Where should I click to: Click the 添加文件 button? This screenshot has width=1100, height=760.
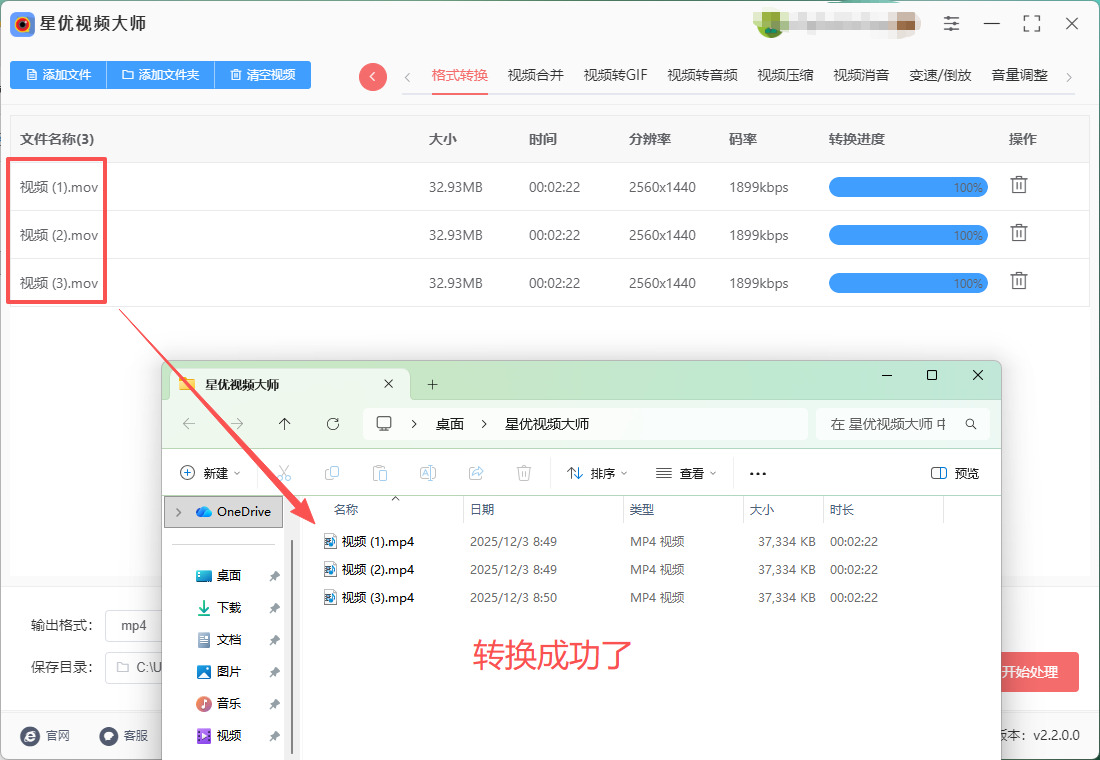(x=58, y=75)
